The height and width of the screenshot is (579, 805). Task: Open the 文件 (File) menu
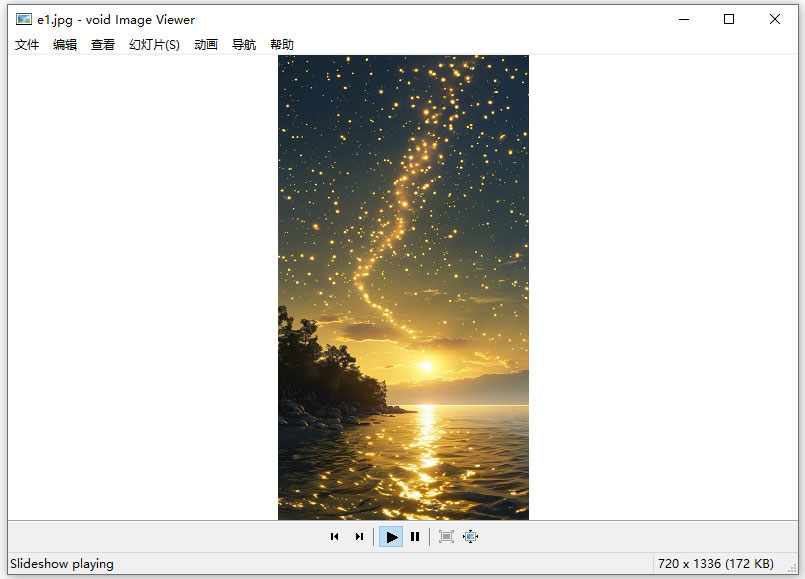pyautogui.click(x=26, y=44)
